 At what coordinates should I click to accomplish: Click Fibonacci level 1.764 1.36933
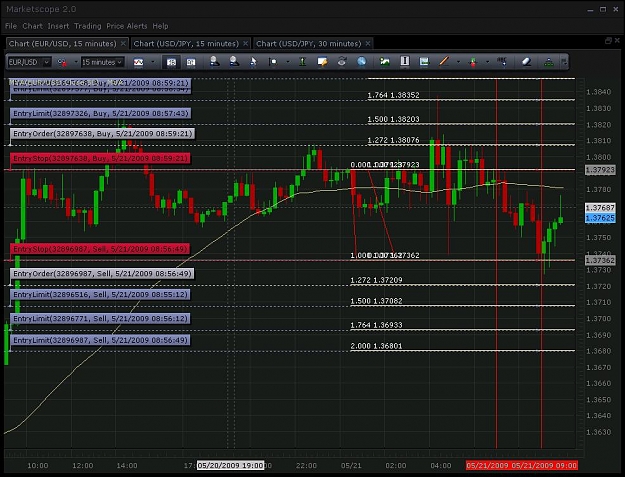[x=376, y=325]
